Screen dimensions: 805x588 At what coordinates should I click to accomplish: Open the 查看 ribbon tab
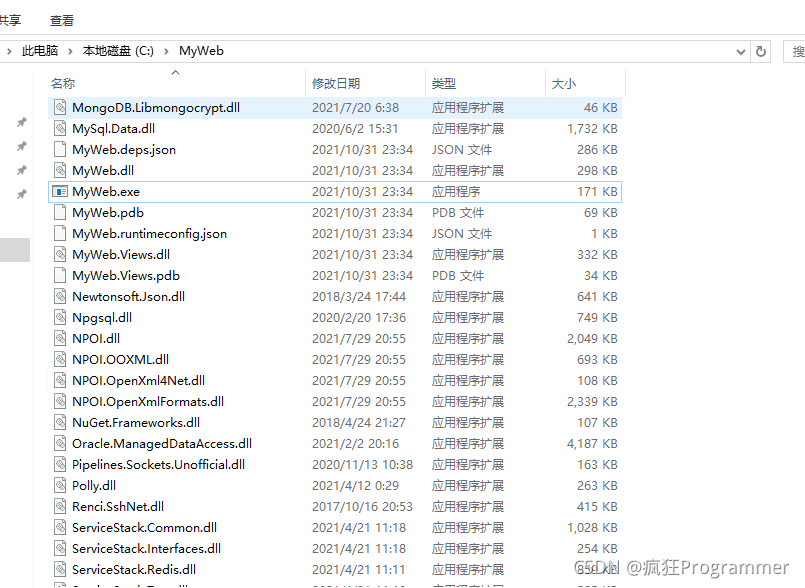[x=62, y=20]
